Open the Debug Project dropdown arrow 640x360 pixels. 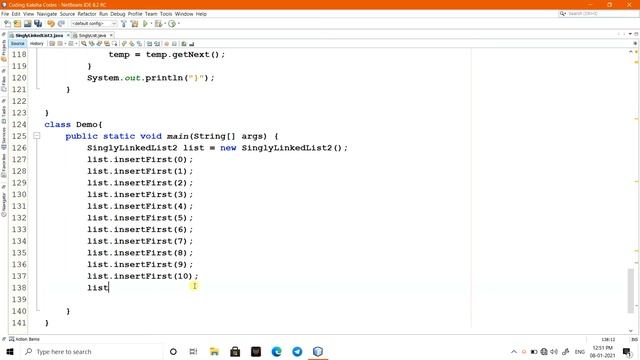coord(165,23)
